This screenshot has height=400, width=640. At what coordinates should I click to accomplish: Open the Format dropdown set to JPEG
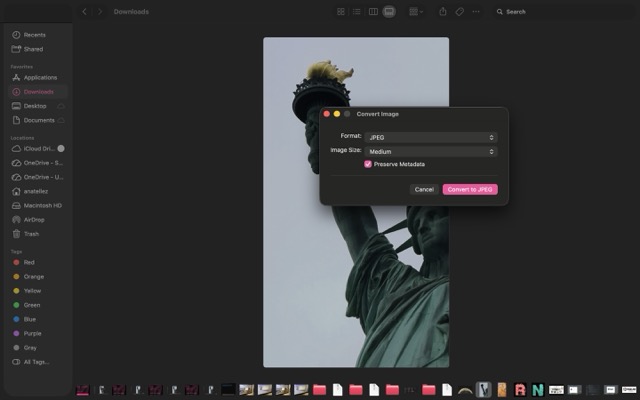pos(431,138)
